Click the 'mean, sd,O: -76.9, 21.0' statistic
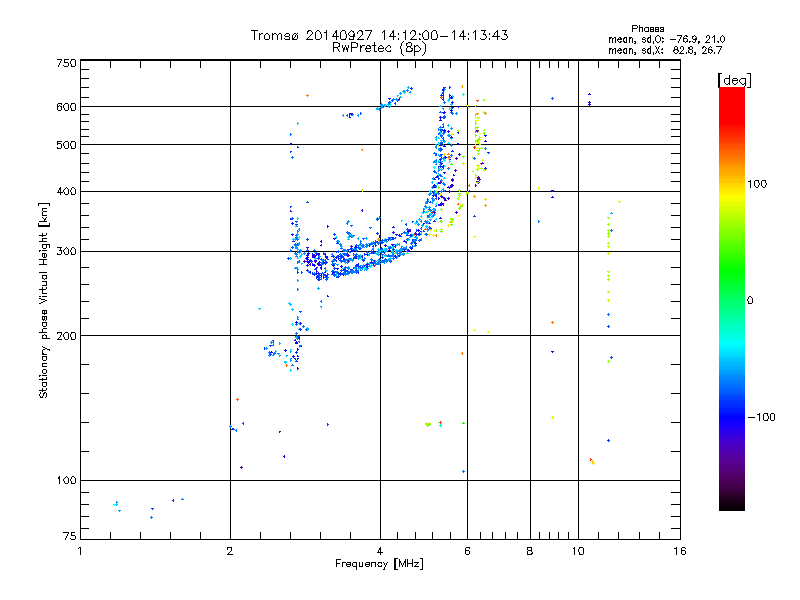 [666, 39]
